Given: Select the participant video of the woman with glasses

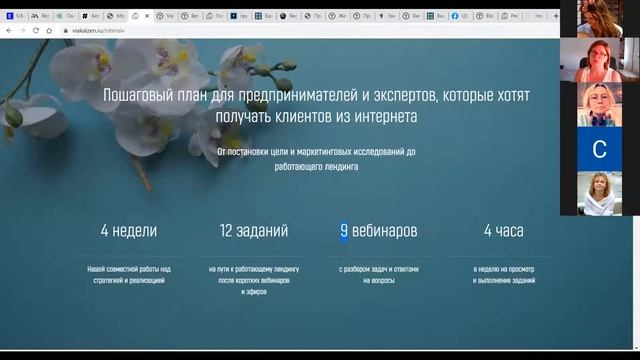Looking at the screenshot, I should pyautogui.click(x=599, y=60).
